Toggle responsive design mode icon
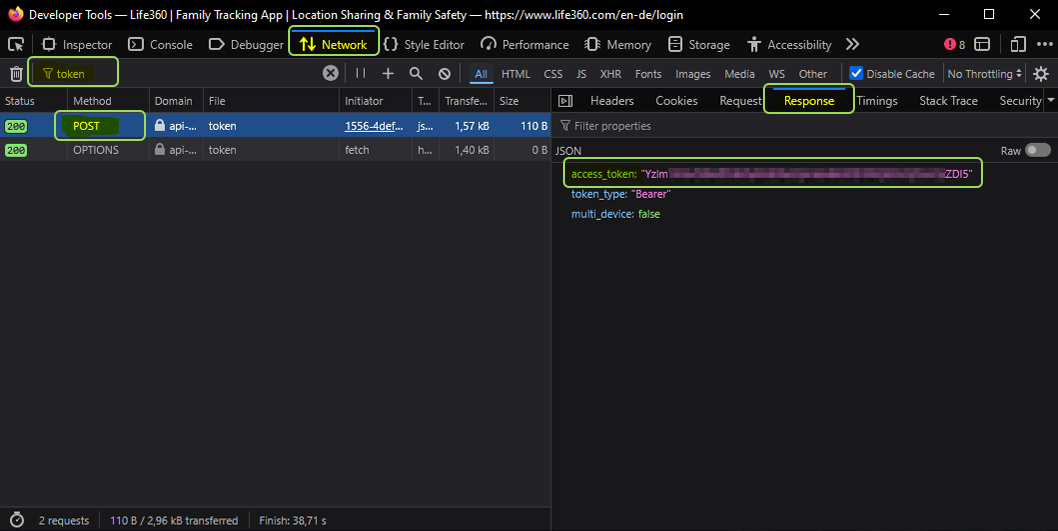Image resolution: width=1058 pixels, height=531 pixels. 1018,45
